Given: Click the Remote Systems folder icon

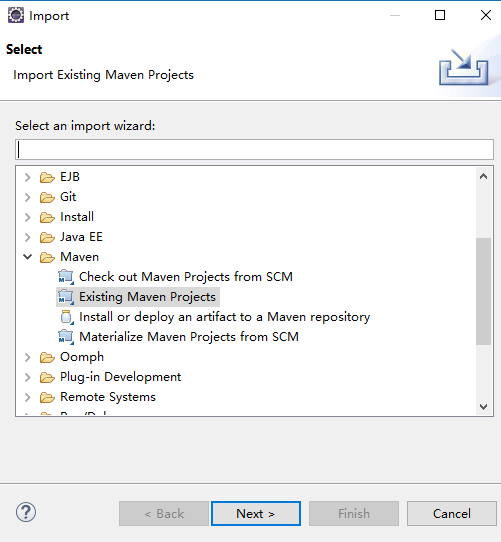Looking at the screenshot, I should [x=47, y=398].
